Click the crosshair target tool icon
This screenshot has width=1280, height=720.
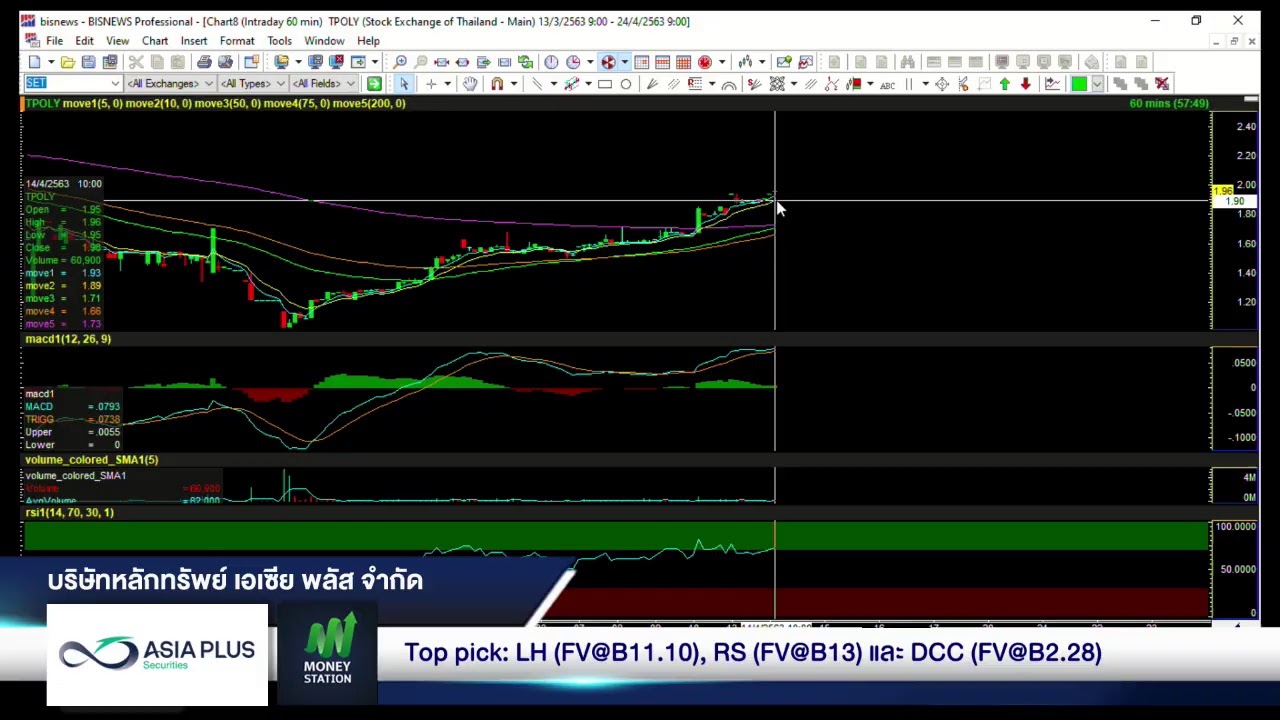point(942,84)
